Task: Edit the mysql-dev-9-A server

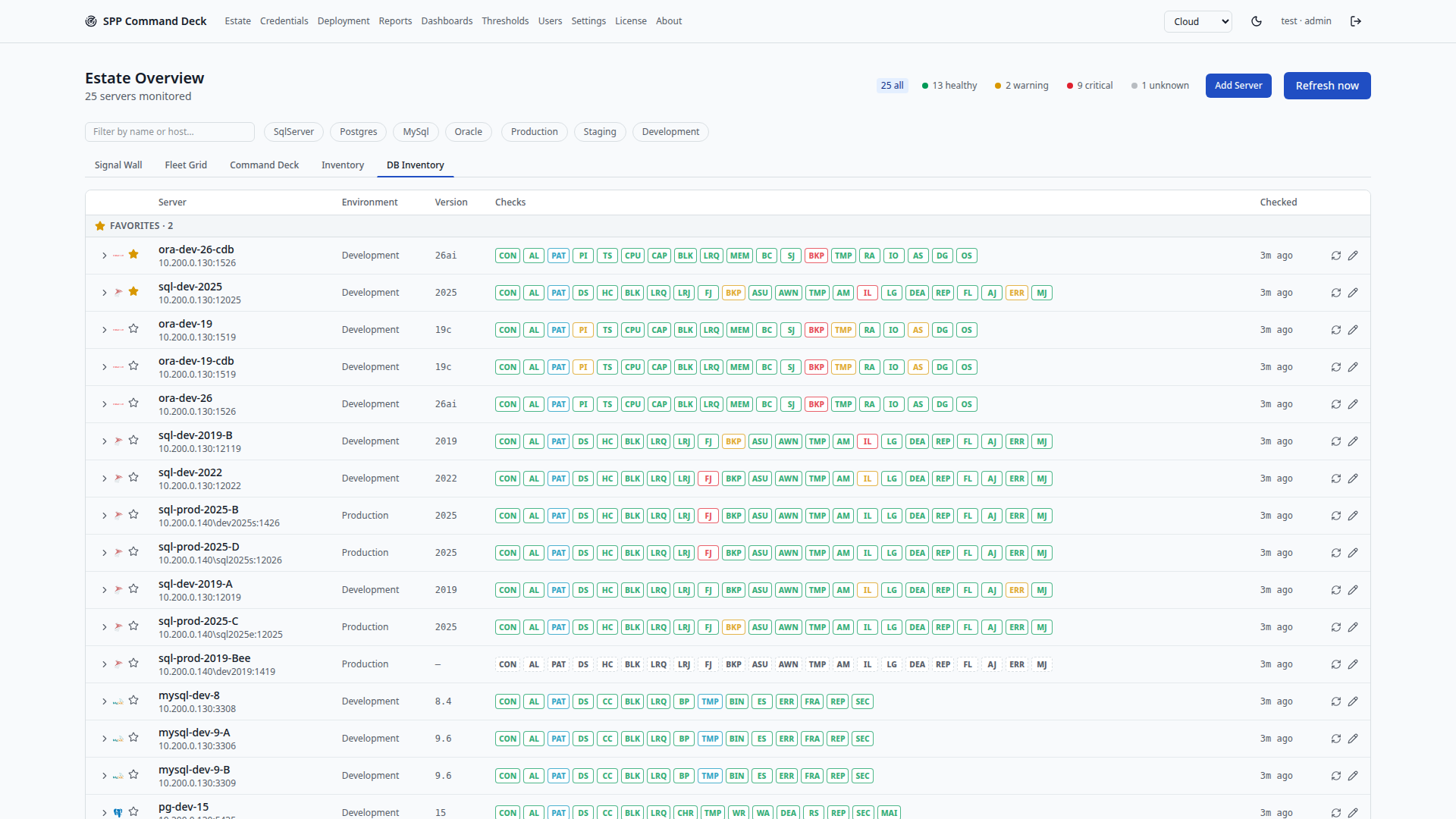Action: pos(1353,739)
